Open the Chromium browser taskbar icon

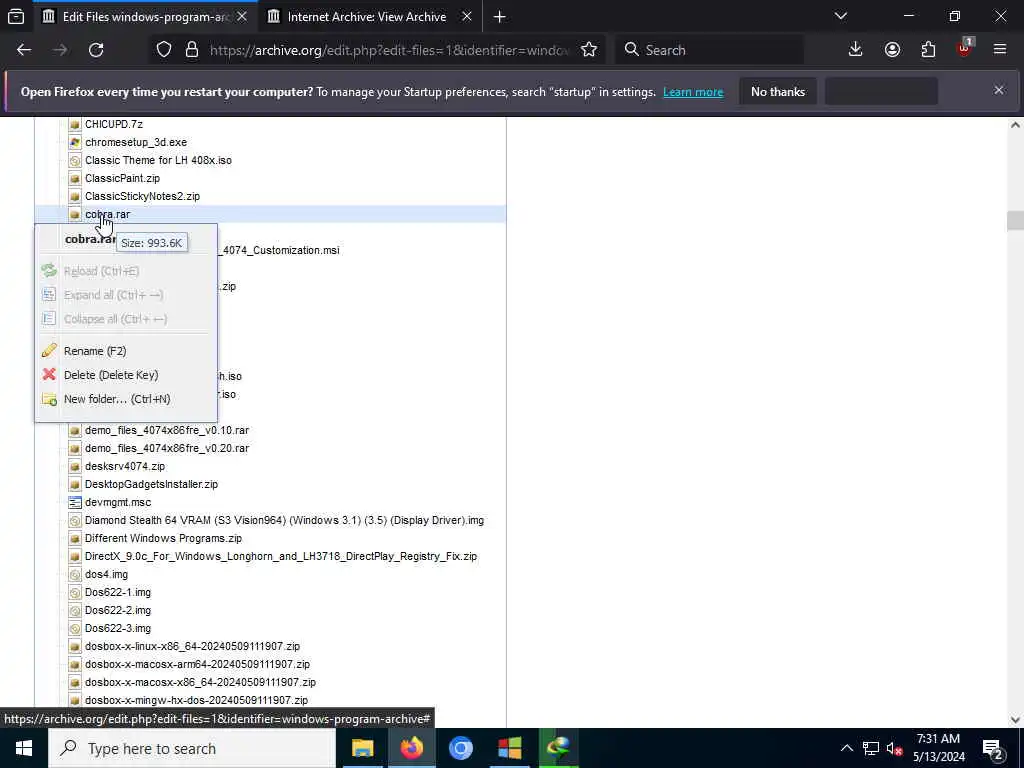click(x=460, y=748)
